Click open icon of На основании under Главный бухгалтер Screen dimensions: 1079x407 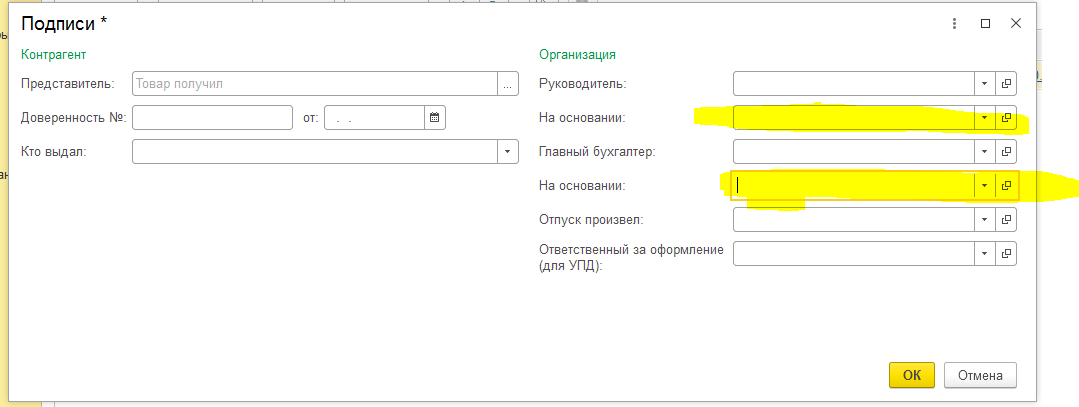tap(1006, 186)
